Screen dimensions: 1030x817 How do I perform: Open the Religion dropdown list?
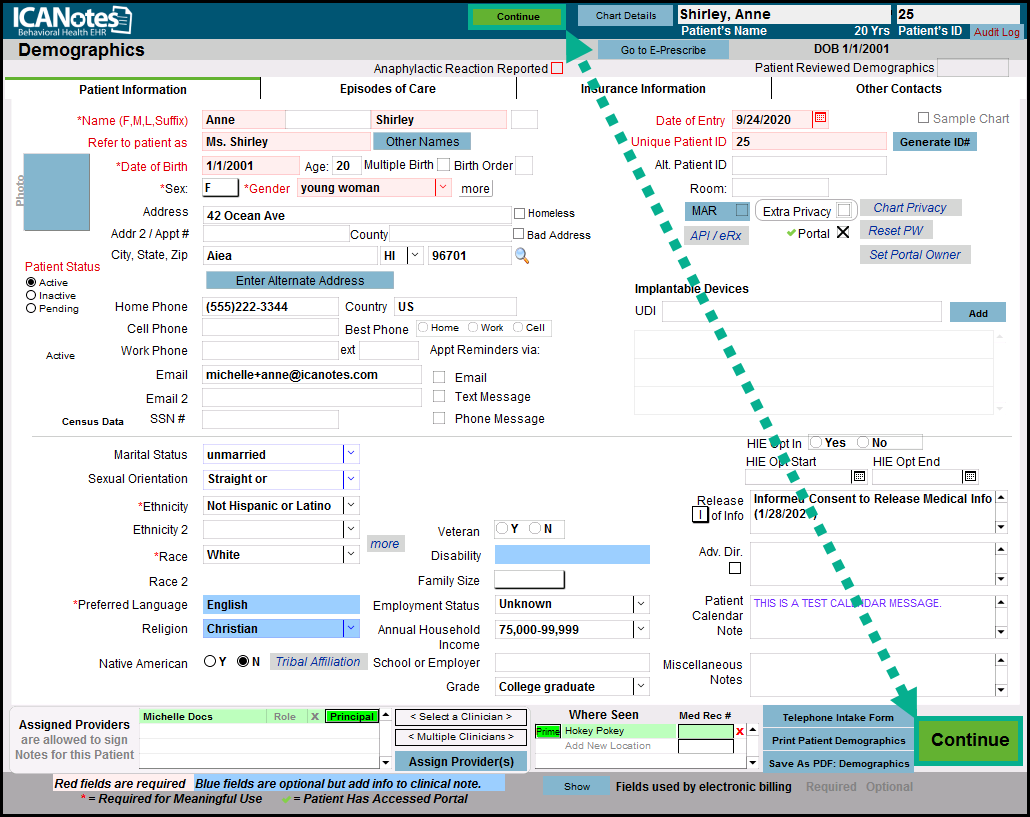(x=351, y=629)
